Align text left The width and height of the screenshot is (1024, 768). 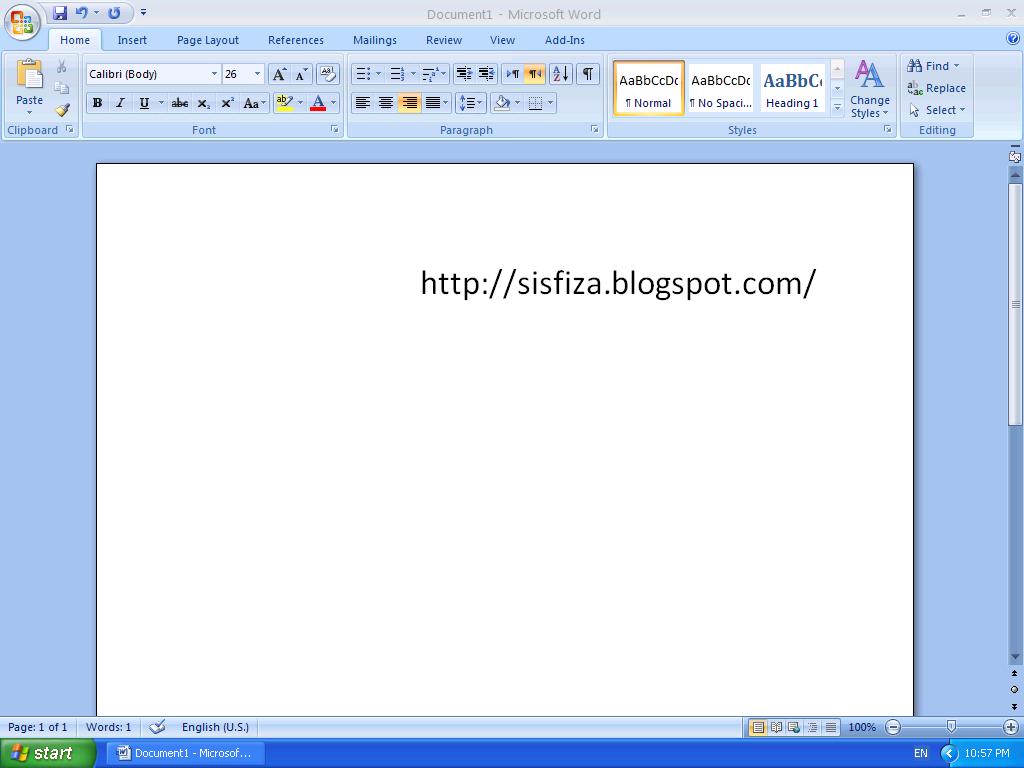click(362, 103)
